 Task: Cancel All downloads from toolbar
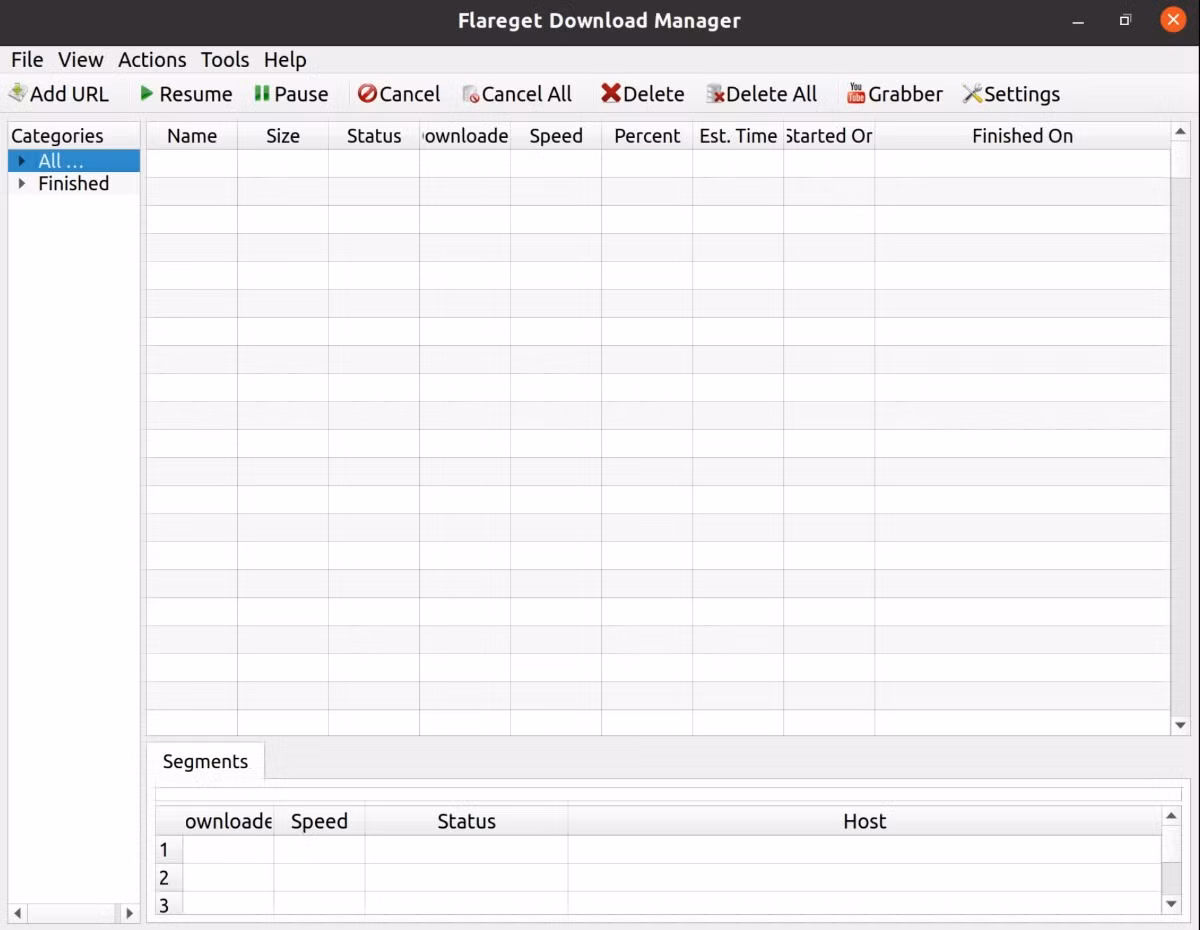517,94
